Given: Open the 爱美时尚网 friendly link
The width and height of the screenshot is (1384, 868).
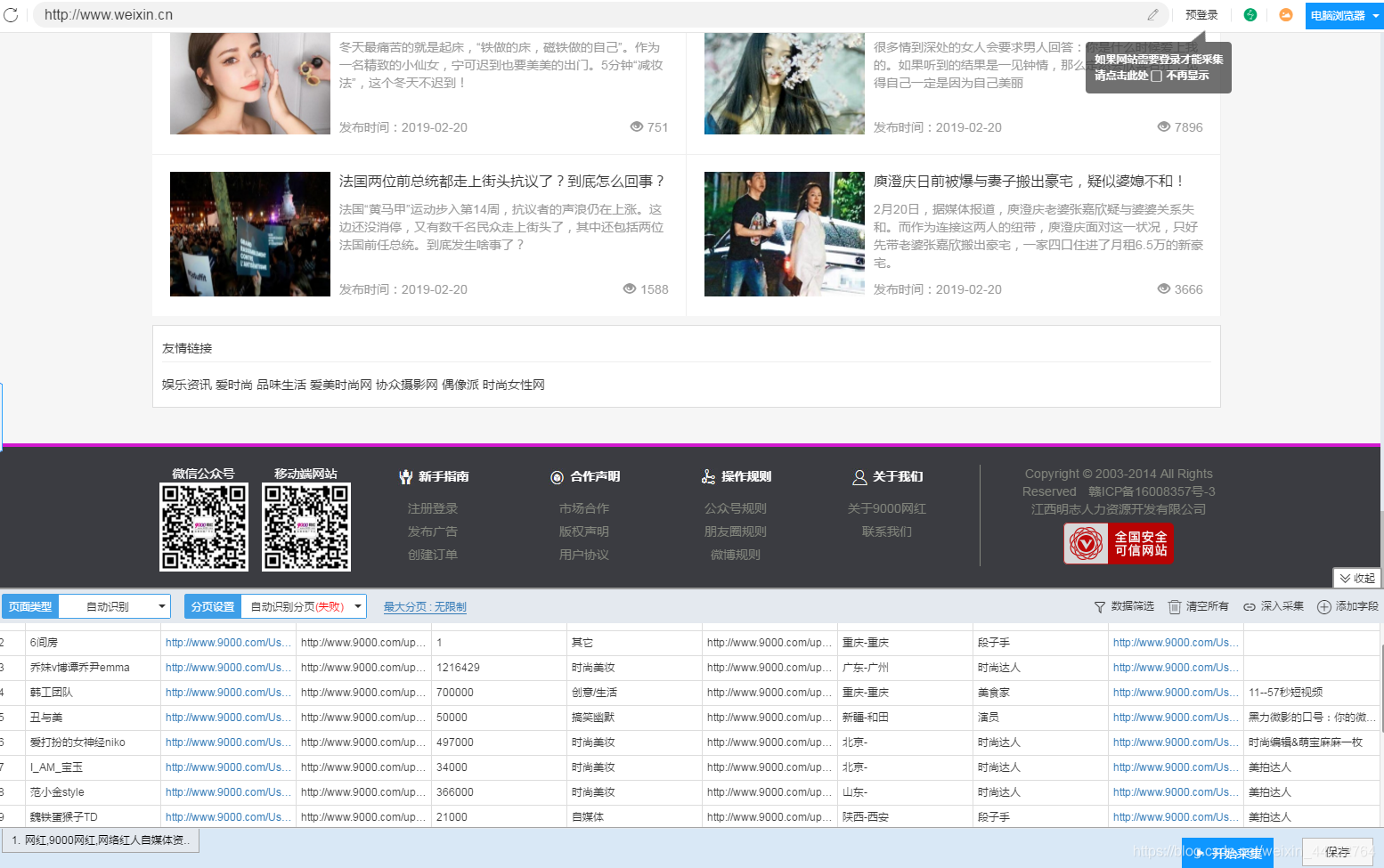Looking at the screenshot, I should (341, 385).
